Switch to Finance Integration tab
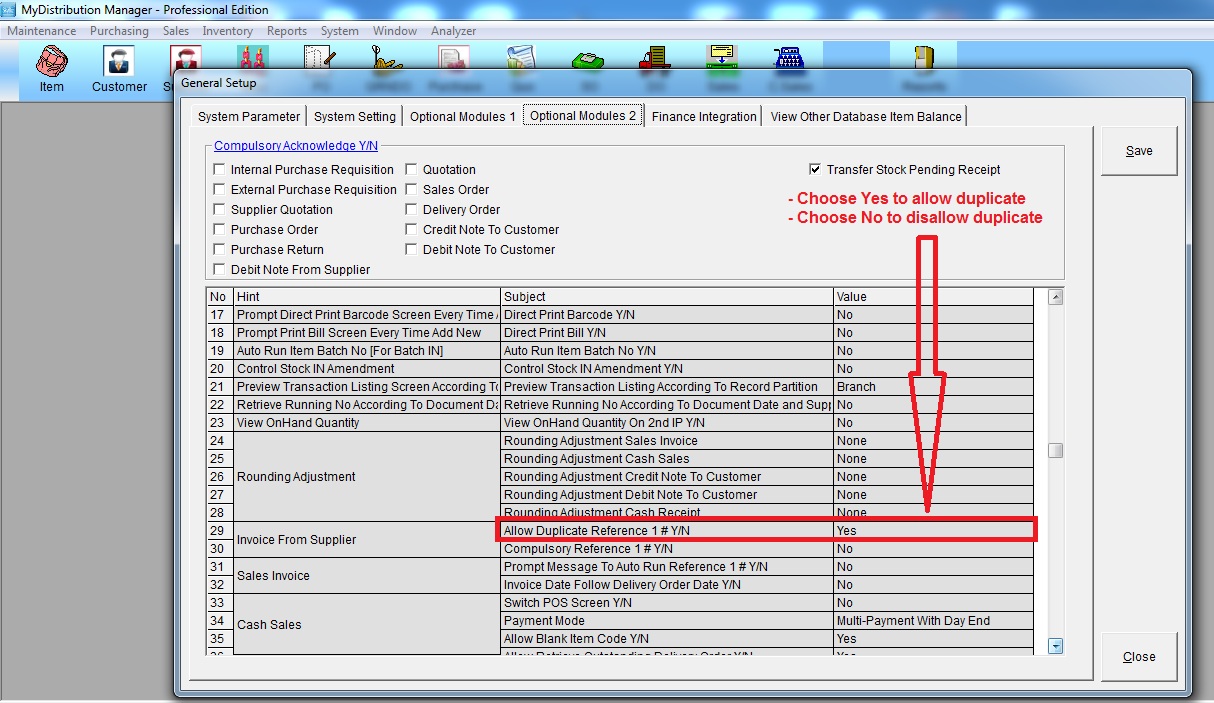 704,116
